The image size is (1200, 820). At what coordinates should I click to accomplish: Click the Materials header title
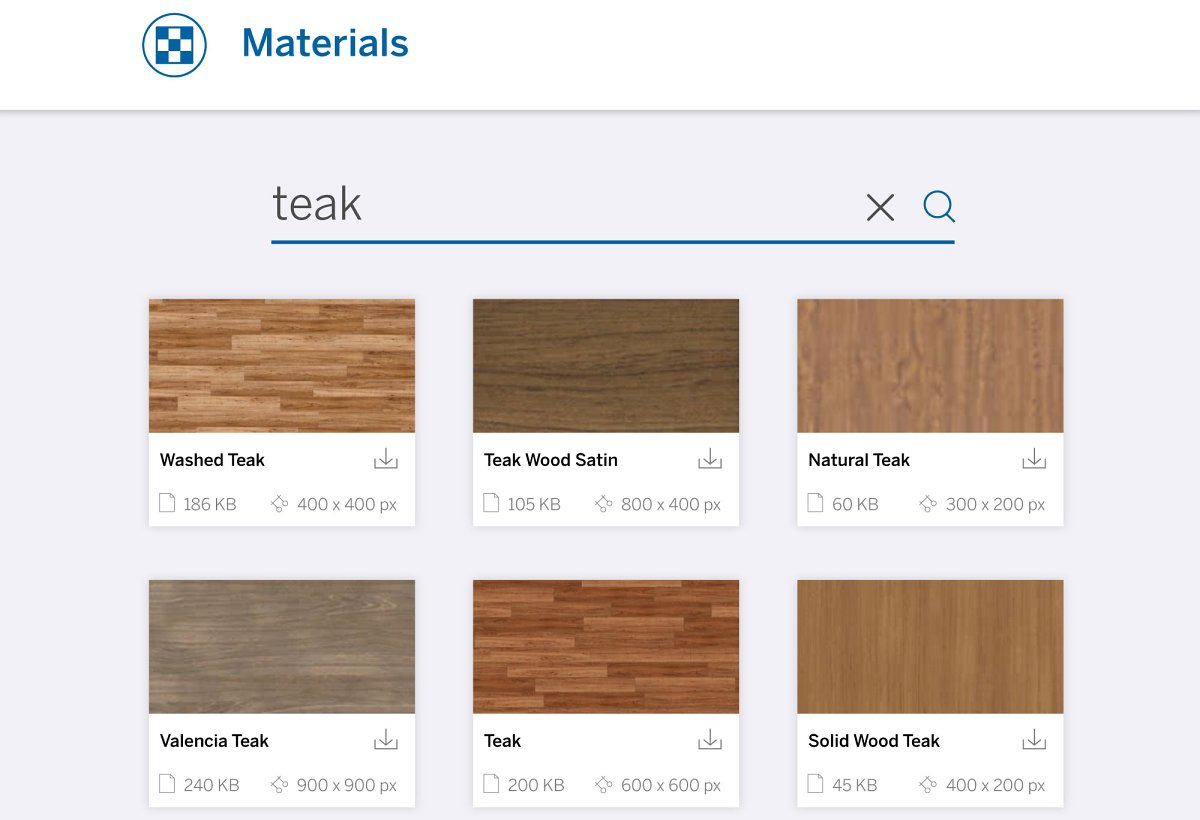(325, 43)
